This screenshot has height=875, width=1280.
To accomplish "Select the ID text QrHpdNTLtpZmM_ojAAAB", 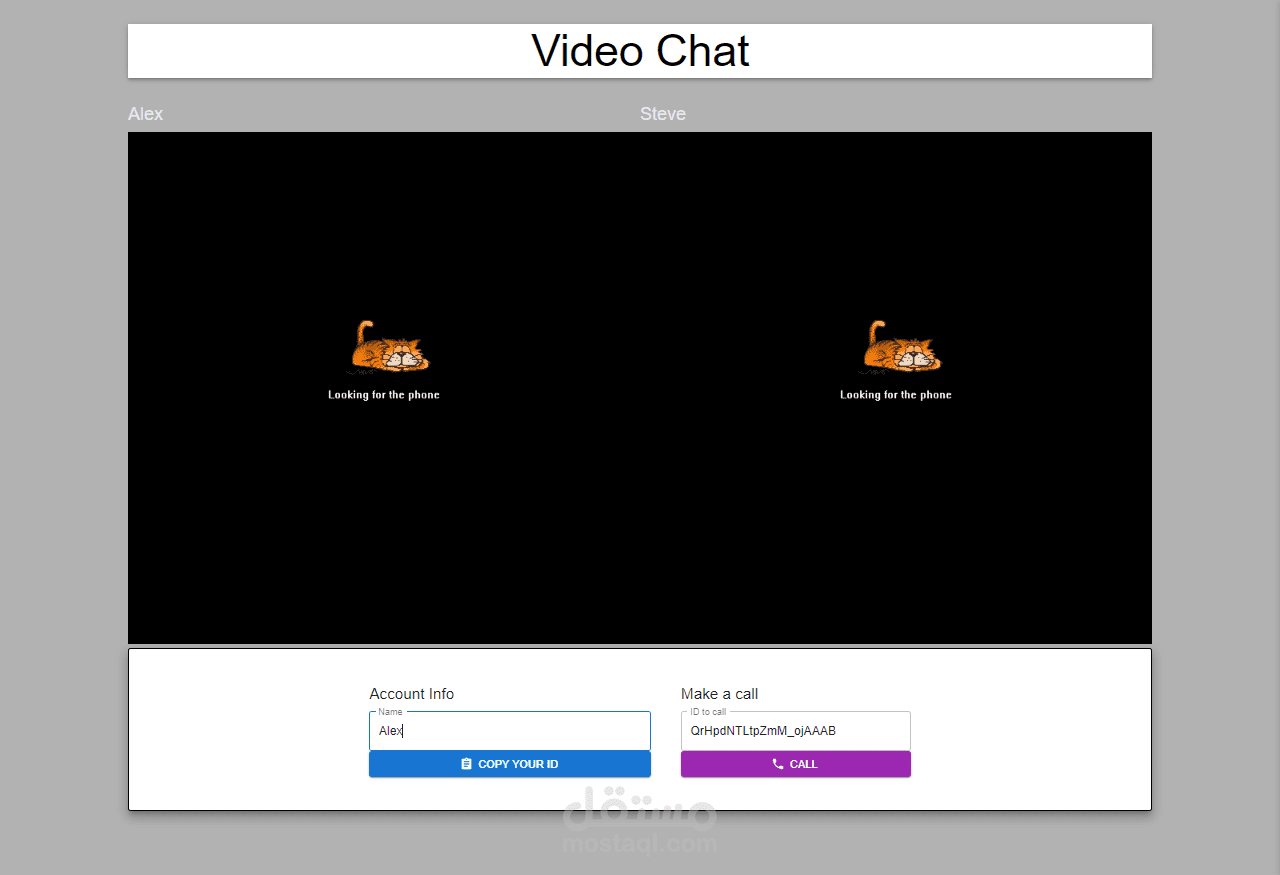I will tap(762, 731).
